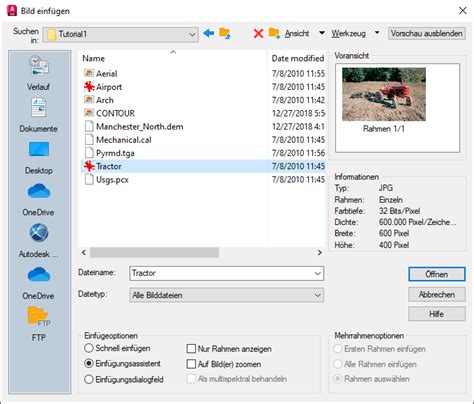This screenshot has height=404, width=474.
Task: Enable the Nur Rahmen anzeigen checkbox
Action: (x=191, y=349)
